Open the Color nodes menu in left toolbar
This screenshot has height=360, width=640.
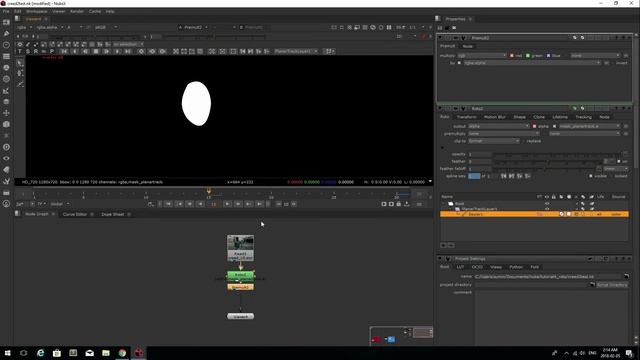coord(6,68)
